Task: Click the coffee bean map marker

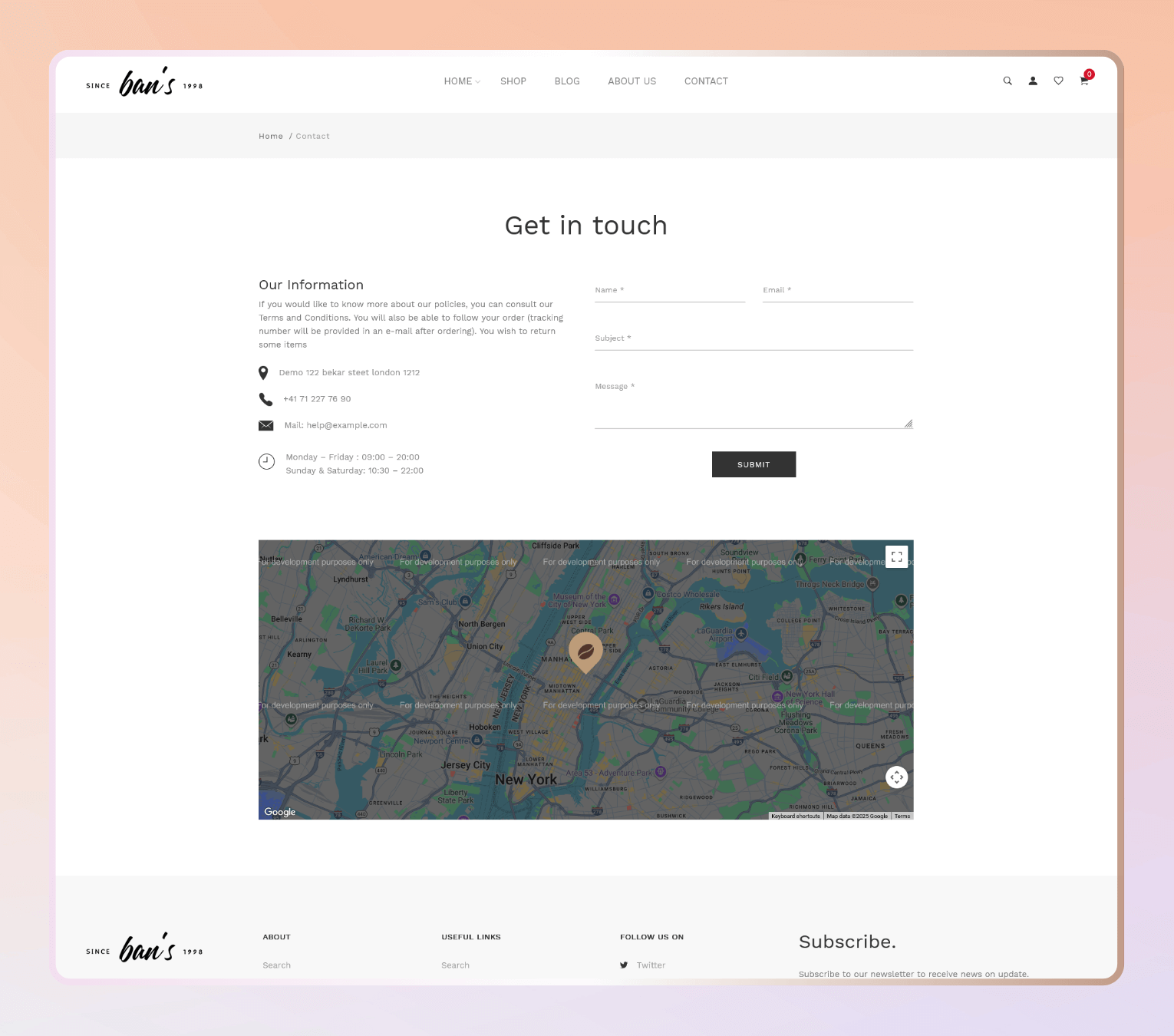Action: pyautogui.click(x=585, y=652)
